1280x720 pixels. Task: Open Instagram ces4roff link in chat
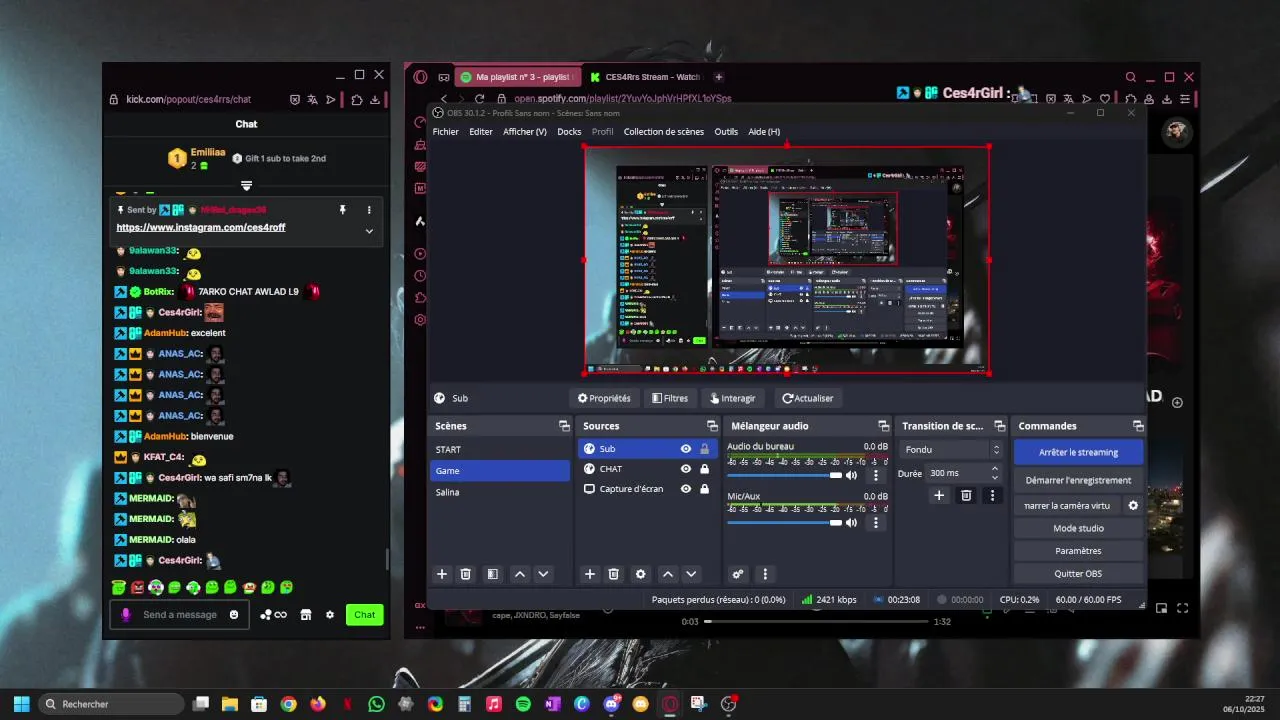pyautogui.click(x=201, y=228)
